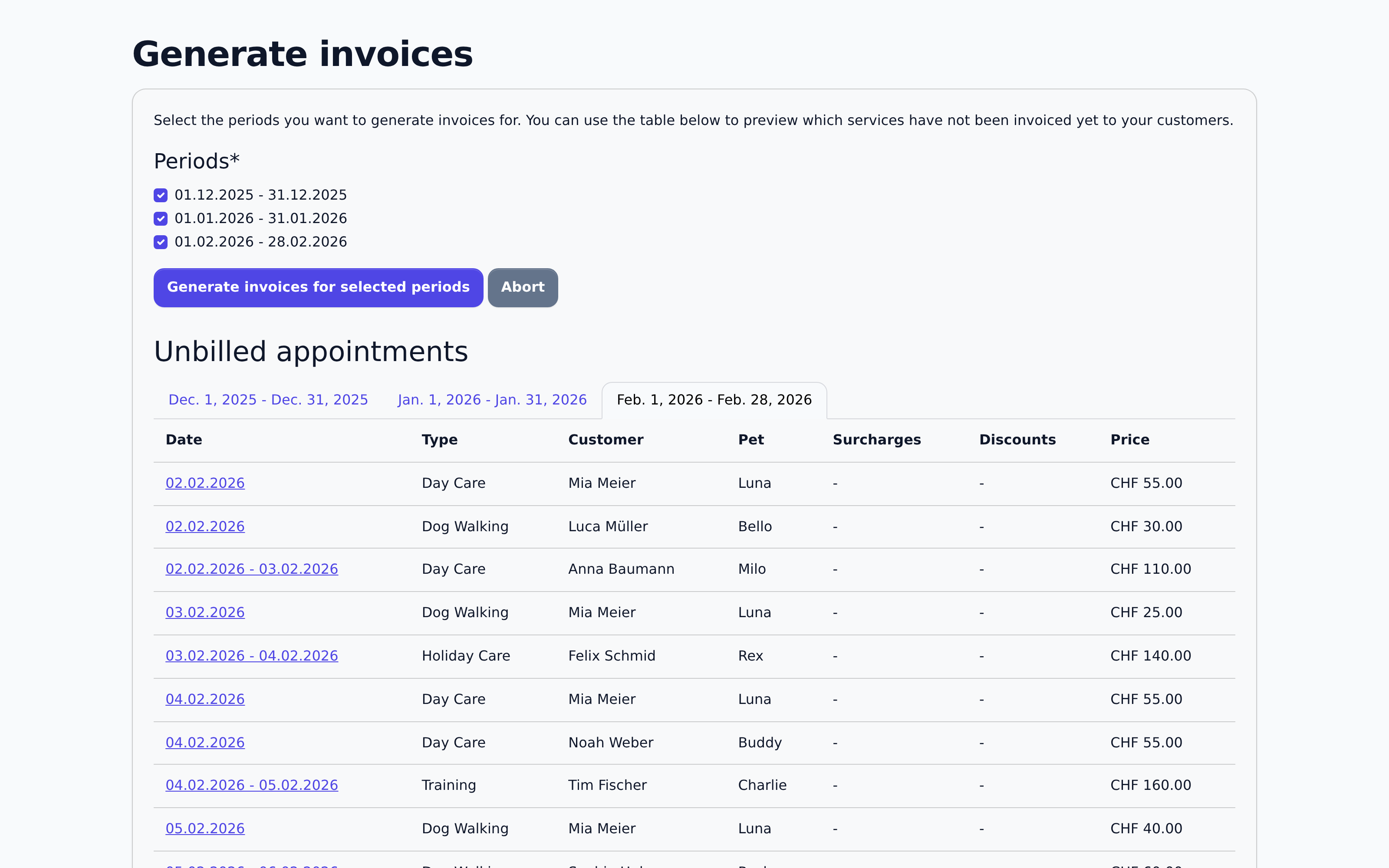Screen dimensions: 1389x868
Task: Switch to the Dec. 1, 2025 - Dec. 31, 2025 tab
Action: click(267, 400)
